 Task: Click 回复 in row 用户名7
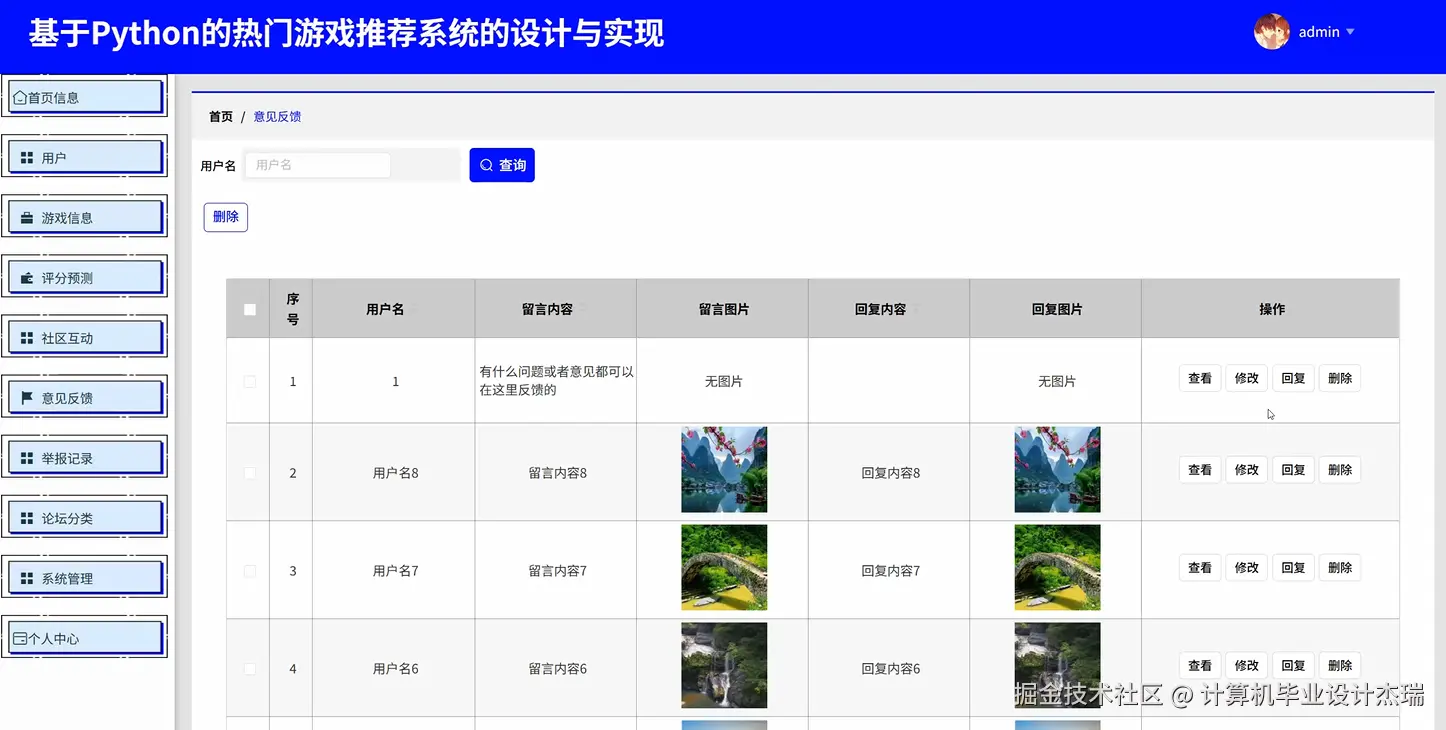click(x=1293, y=568)
